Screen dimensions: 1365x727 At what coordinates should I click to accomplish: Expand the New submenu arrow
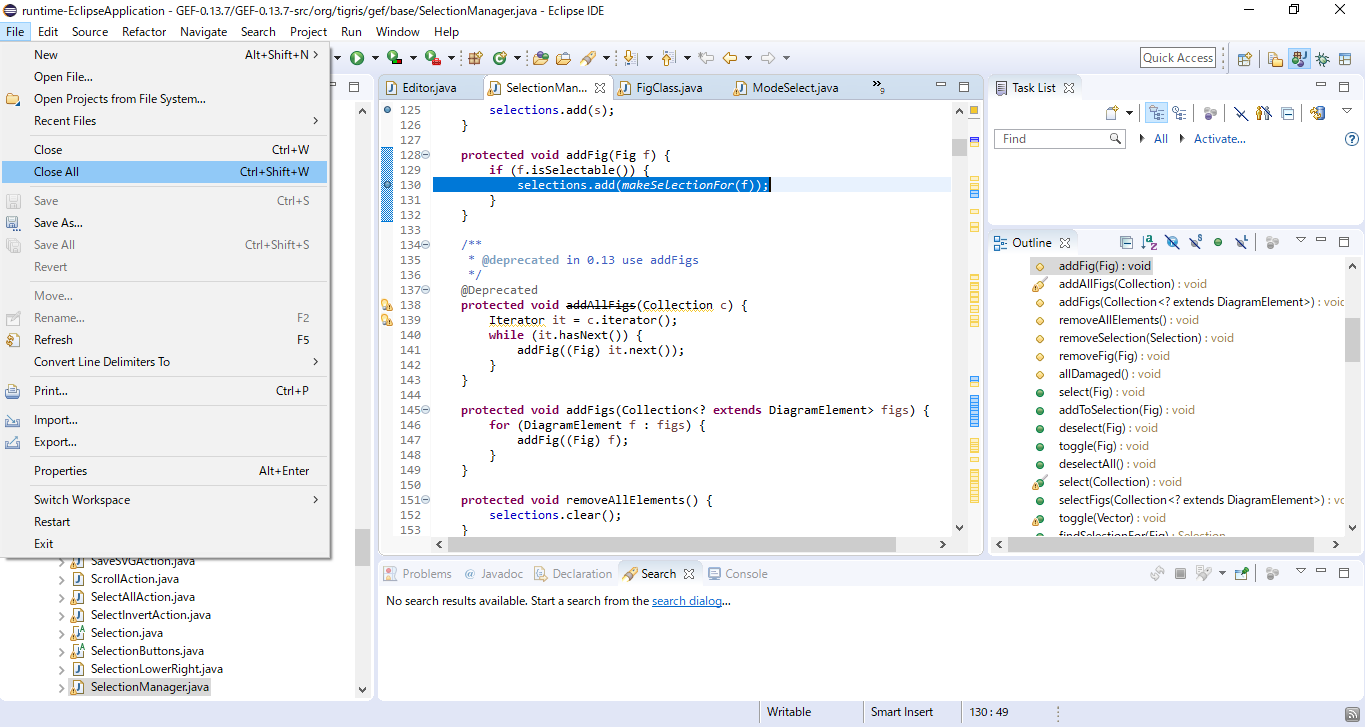(316, 55)
